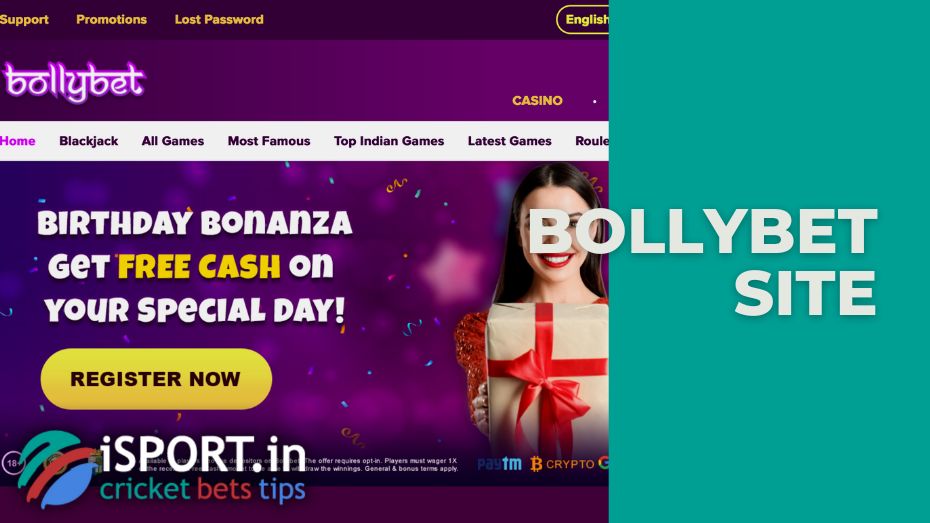
Task: Click the iSPORT.in watermark logo
Action: (161, 468)
